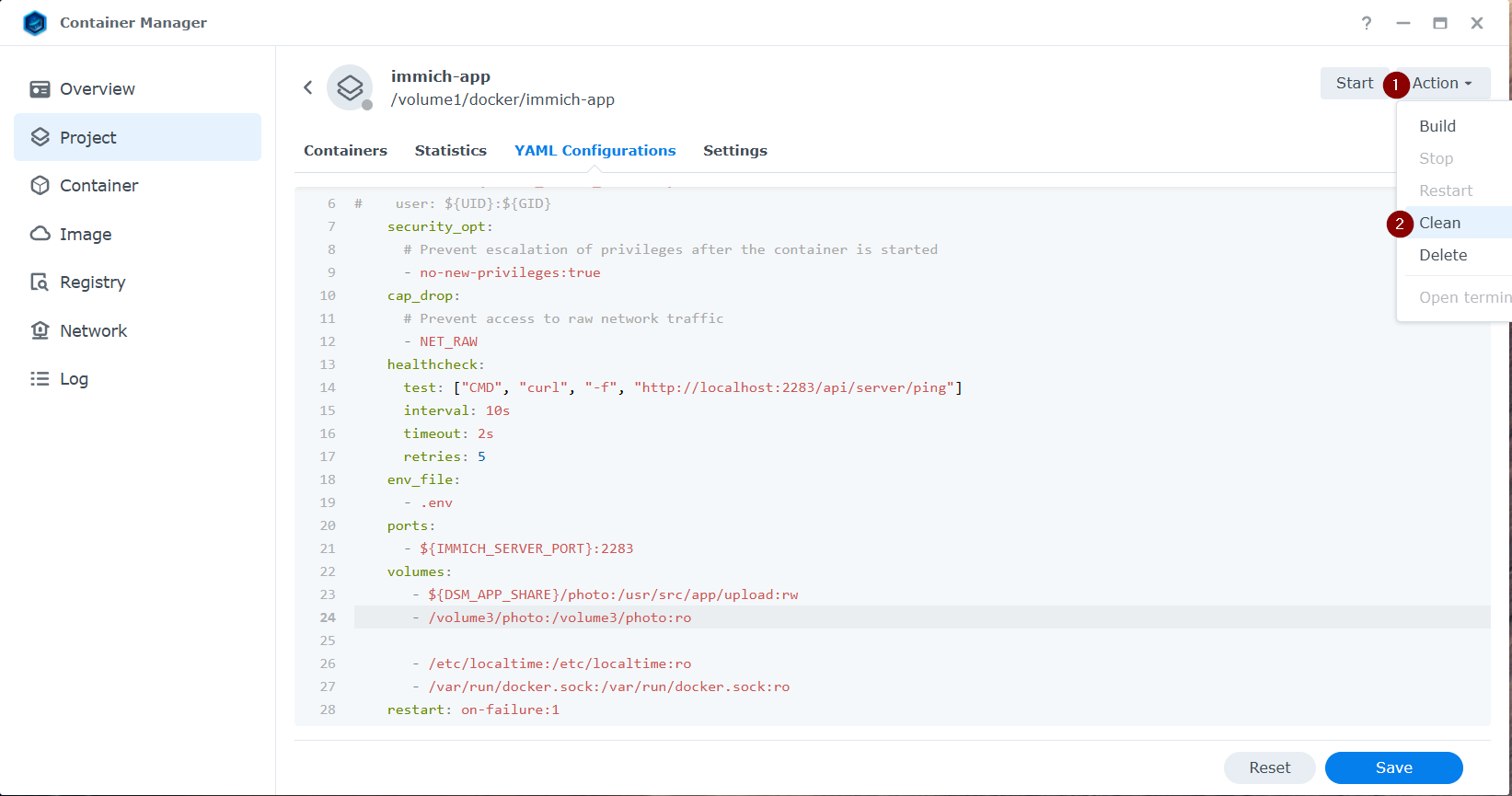Click the 'healthcheck:' key
Viewport: 1512px width, 796px height.
coord(435,364)
